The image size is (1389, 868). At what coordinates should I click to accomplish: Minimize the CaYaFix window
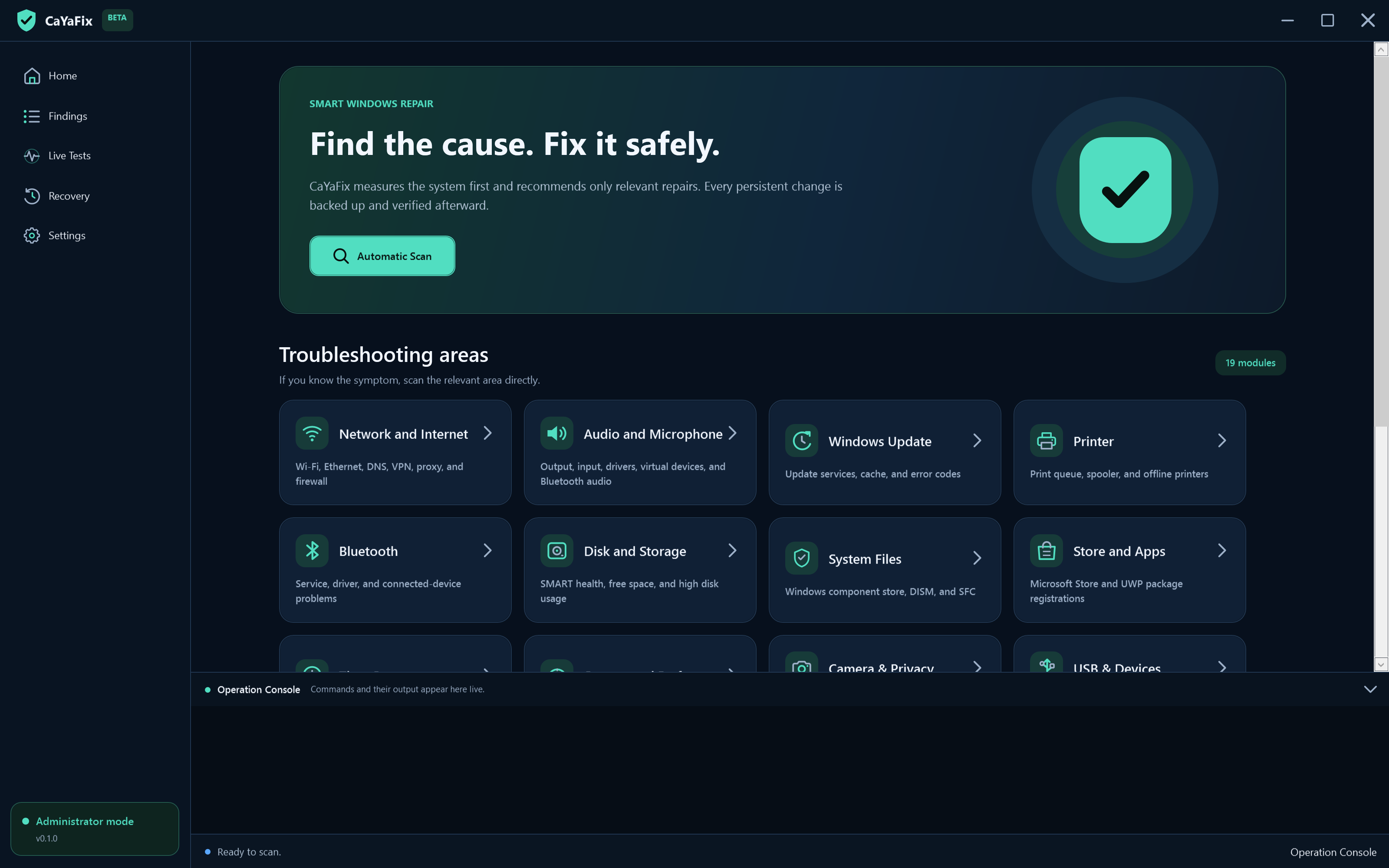point(1287,21)
